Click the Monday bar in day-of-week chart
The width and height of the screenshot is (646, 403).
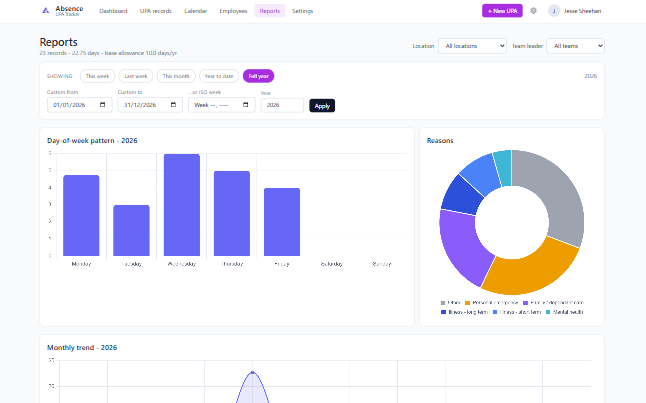coord(81,216)
